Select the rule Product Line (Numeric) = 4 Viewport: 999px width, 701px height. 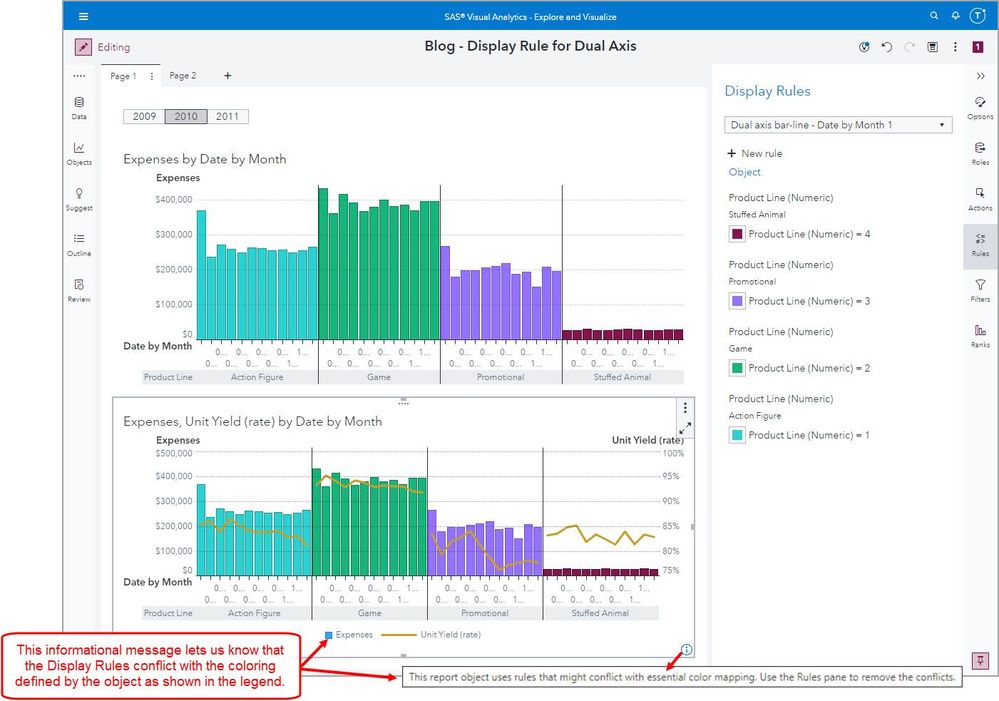pos(809,234)
